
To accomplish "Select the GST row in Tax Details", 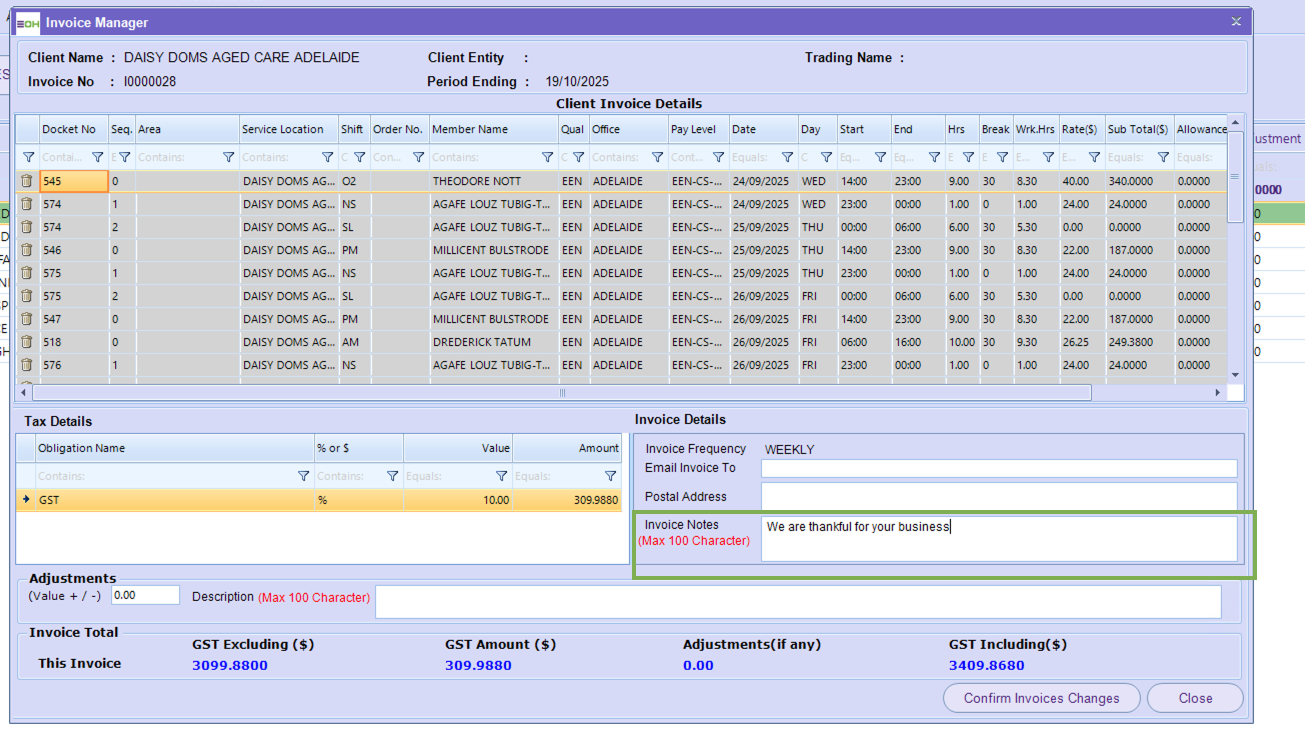I will coord(170,500).
